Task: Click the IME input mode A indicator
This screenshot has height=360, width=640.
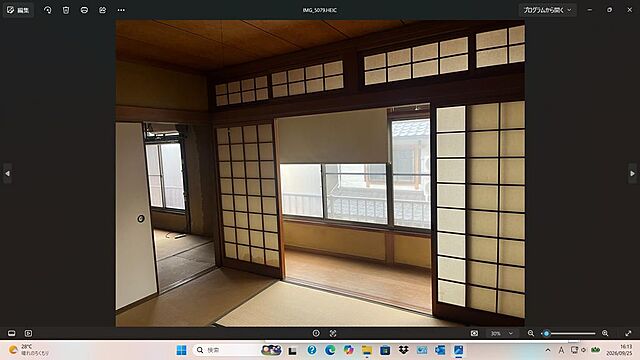Action: pyautogui.click(x=561, y=350)
